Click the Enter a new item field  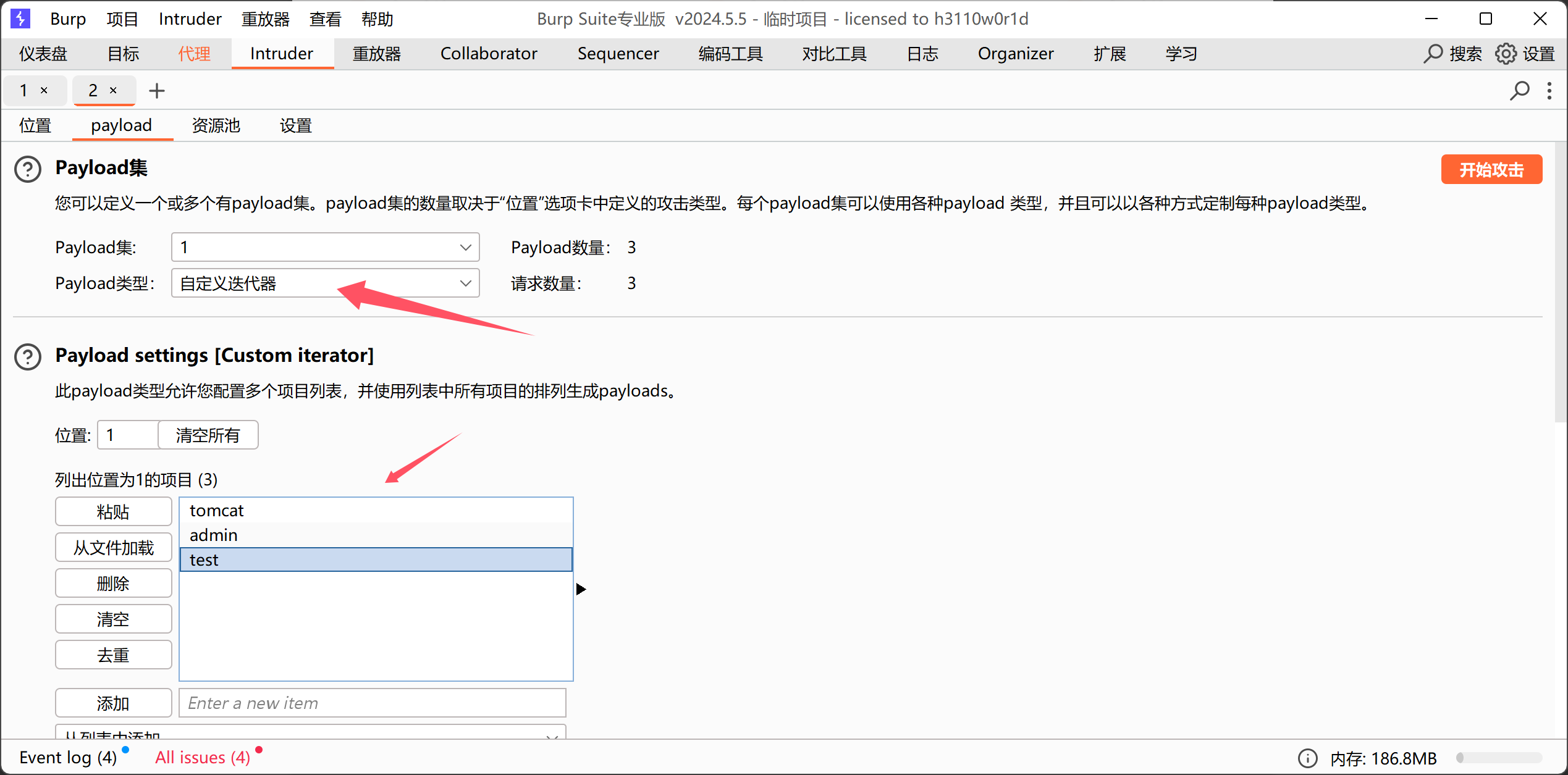[373, 703]
